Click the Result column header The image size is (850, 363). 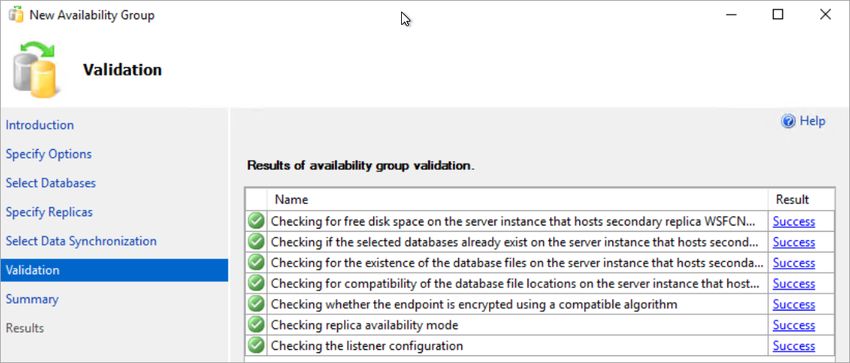point(801,199)
